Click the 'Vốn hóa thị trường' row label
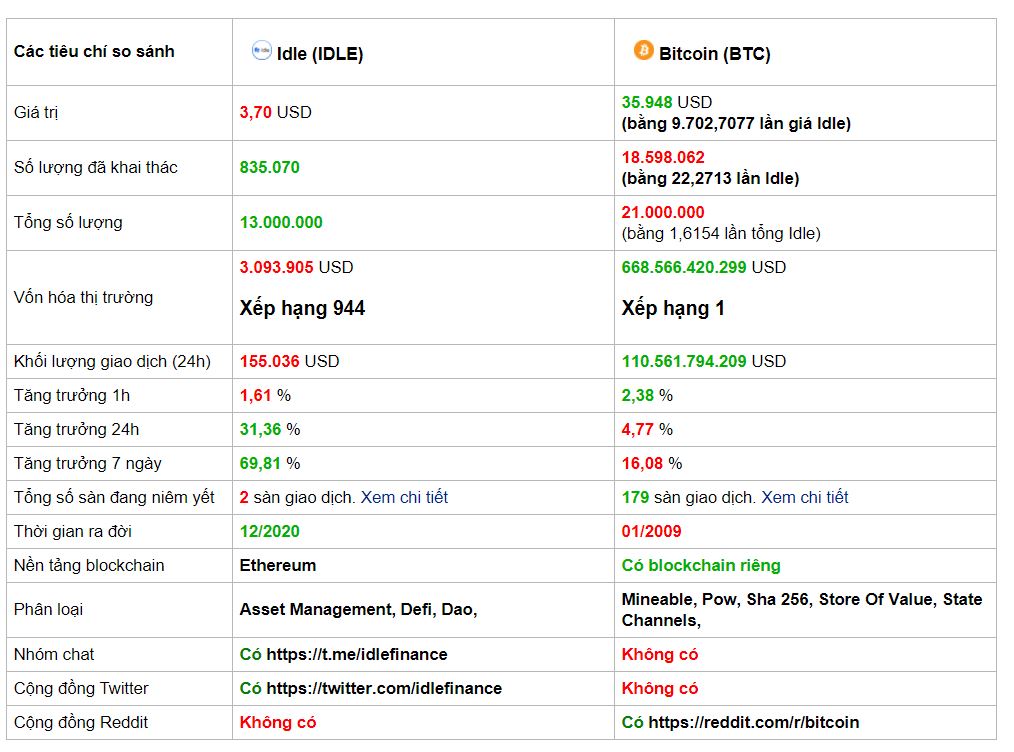1014x752 pixels. [83, 297]
